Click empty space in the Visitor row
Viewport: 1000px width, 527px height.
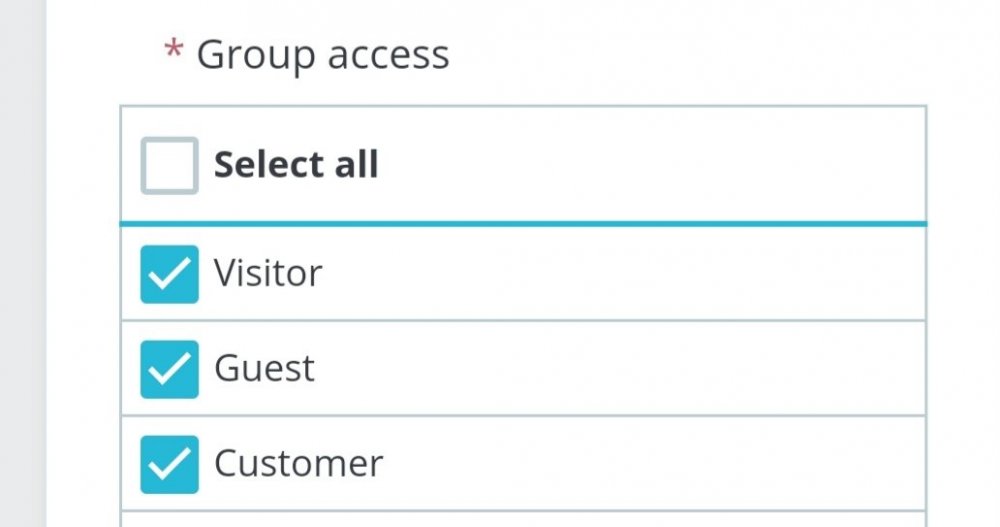[x=620, y=274]
